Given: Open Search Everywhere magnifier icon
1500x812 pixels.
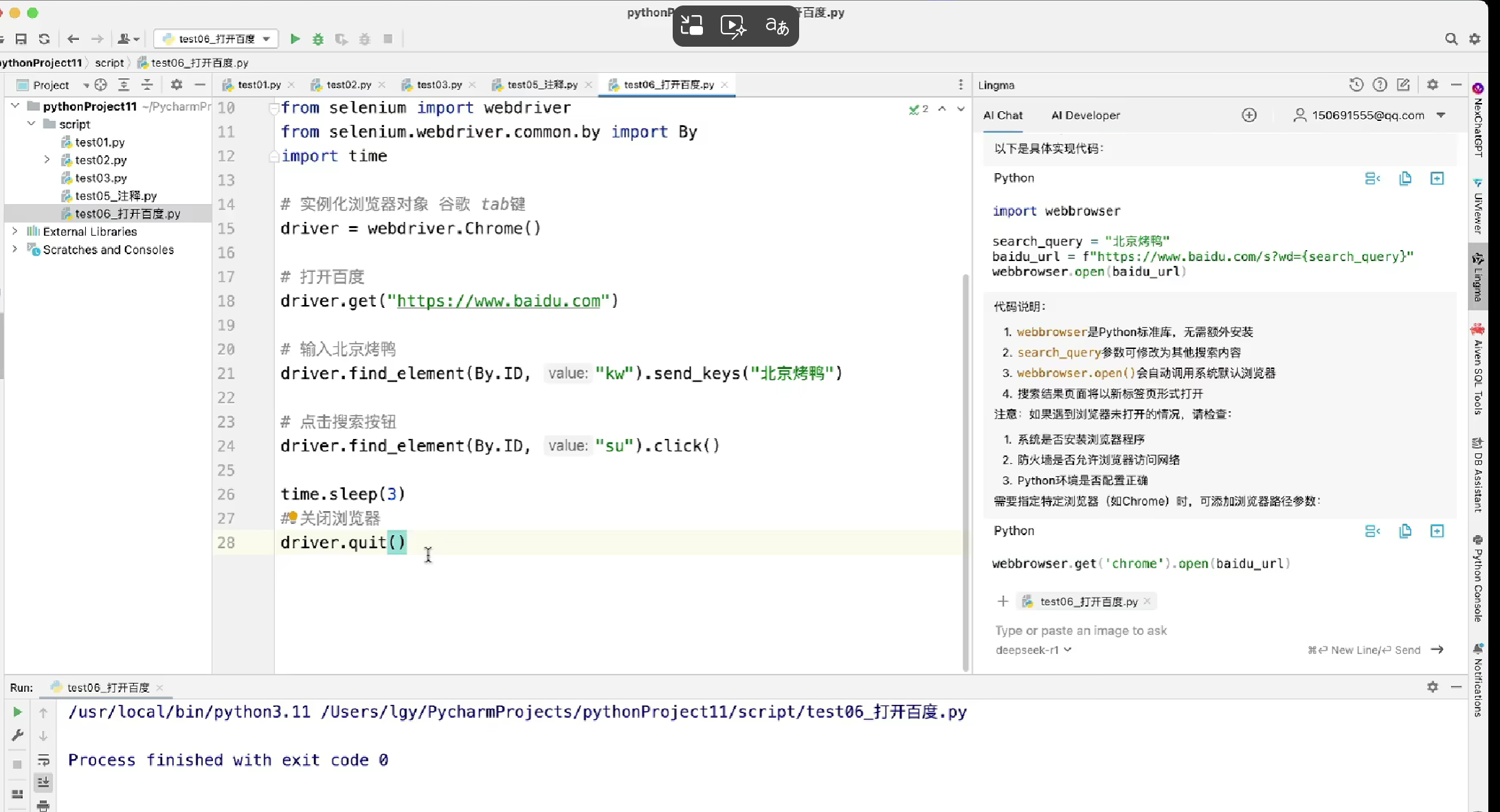Looking at the screenshot, I should click(1451, 39).
